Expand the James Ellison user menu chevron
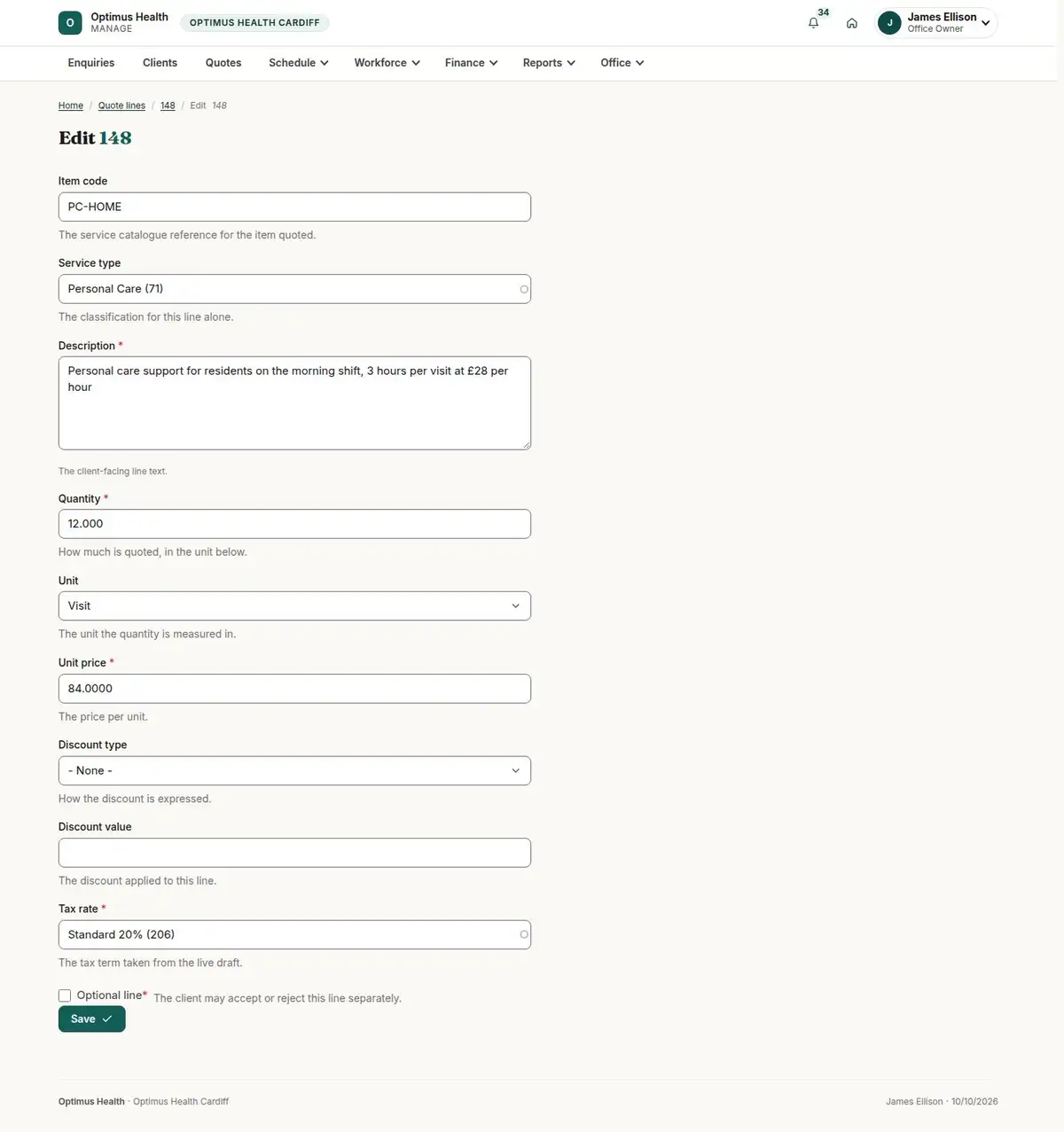The width and height of the screenshot is (1064, 1132). 985,23
